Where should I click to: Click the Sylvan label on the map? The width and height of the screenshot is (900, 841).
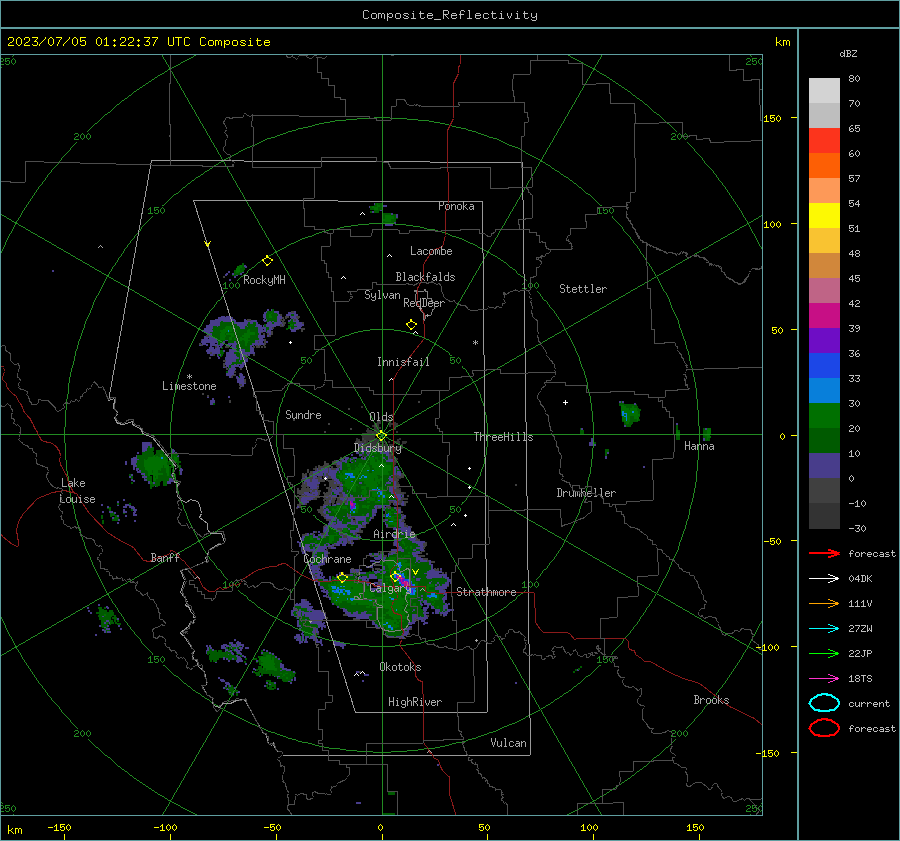(x=382, y=295)
